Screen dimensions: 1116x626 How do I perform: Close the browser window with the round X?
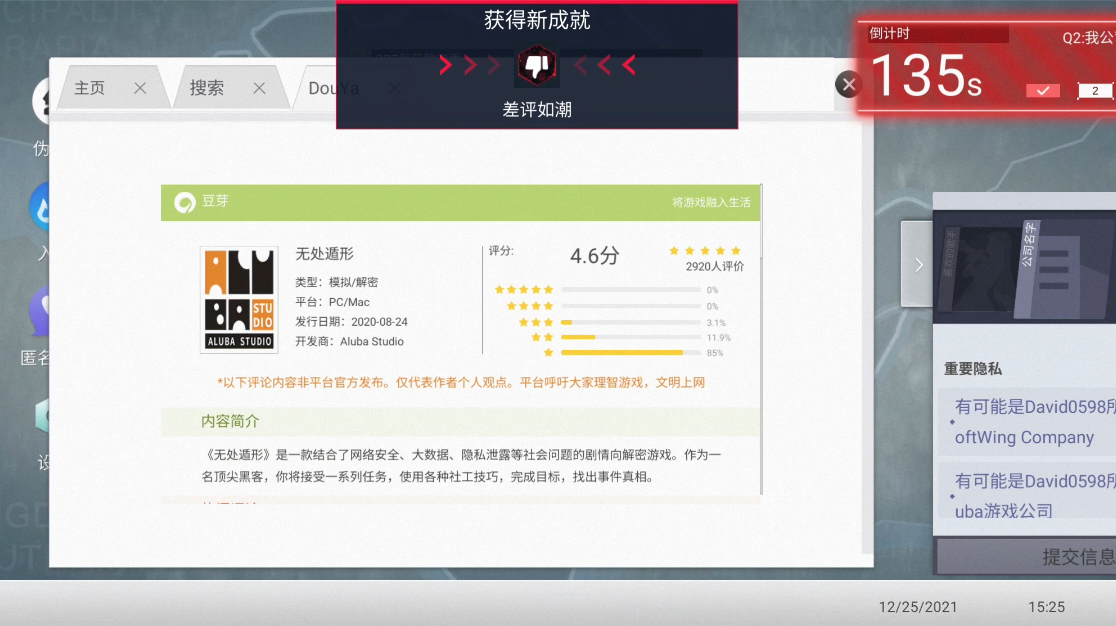(x=848, y=85)
